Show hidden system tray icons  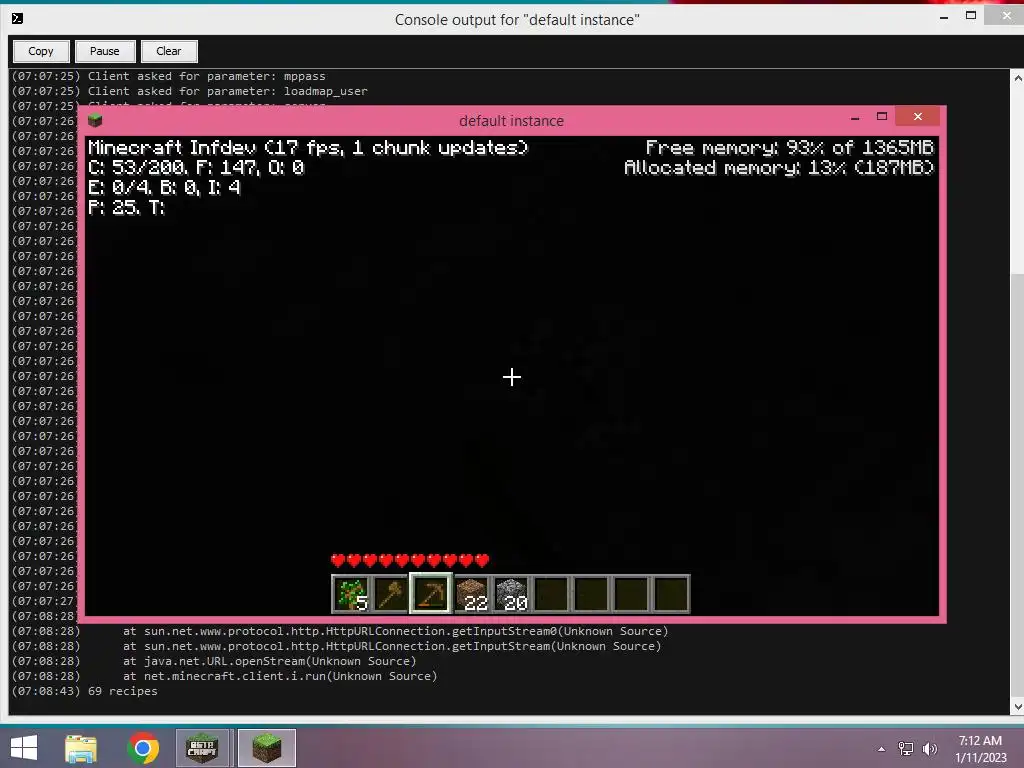coord(882,749)
